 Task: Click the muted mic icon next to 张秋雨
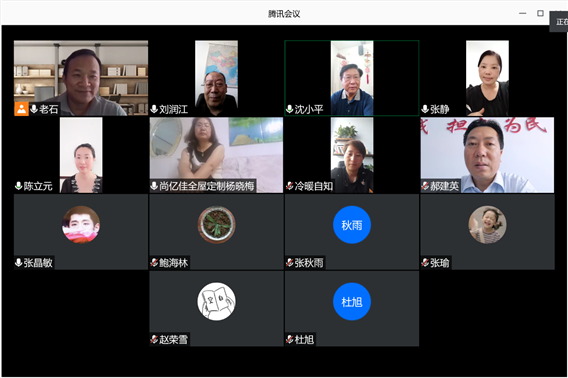tap(289, 262)
